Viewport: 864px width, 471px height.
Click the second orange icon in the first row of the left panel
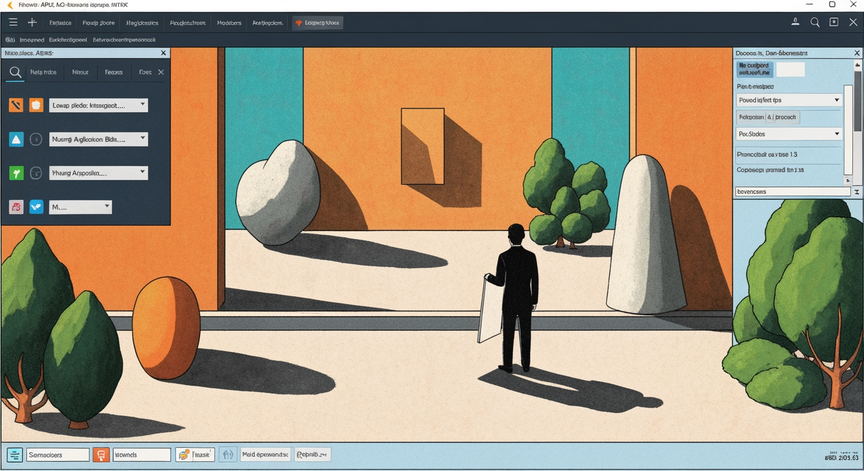coord(36,105)
